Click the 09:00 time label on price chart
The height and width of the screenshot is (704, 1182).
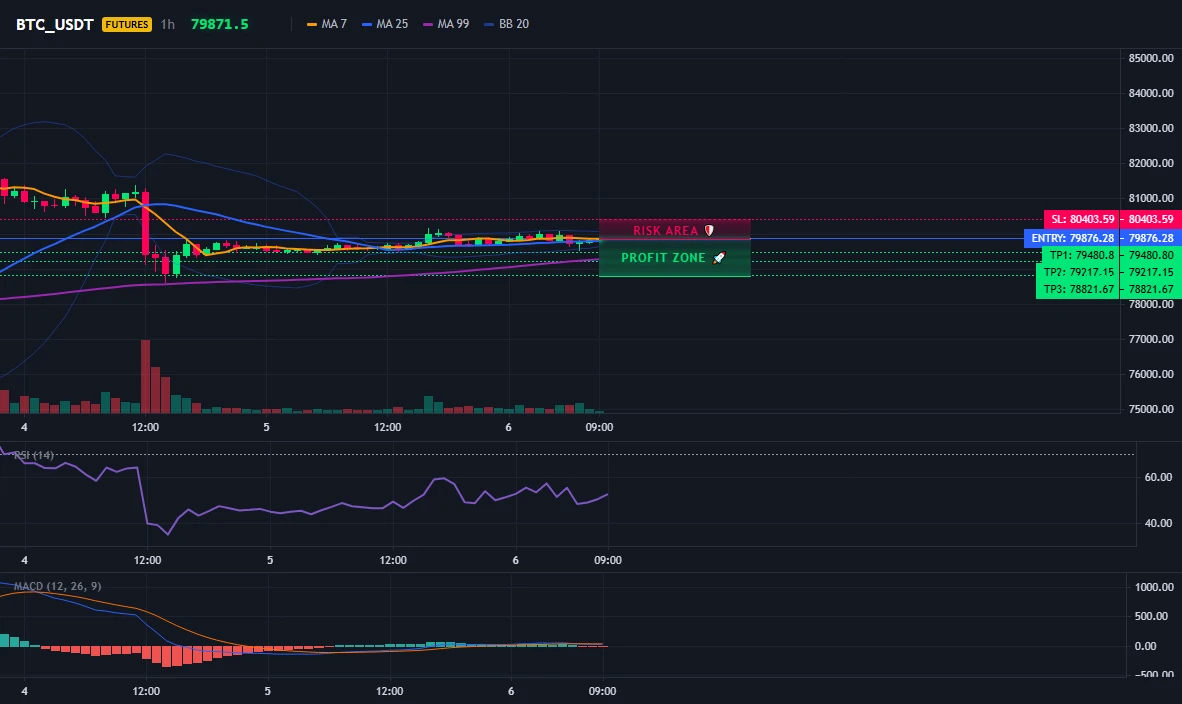[x=599, y=427]
